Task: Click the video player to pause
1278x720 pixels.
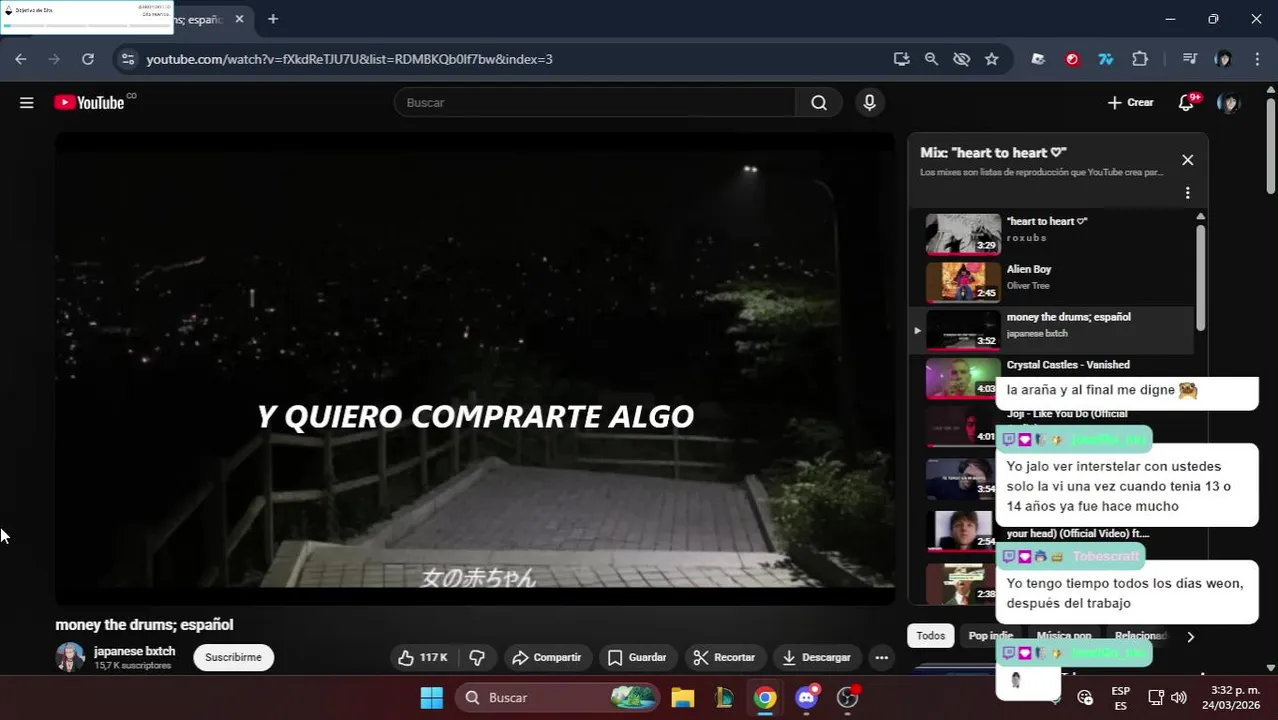Action: tap(475, 368)
